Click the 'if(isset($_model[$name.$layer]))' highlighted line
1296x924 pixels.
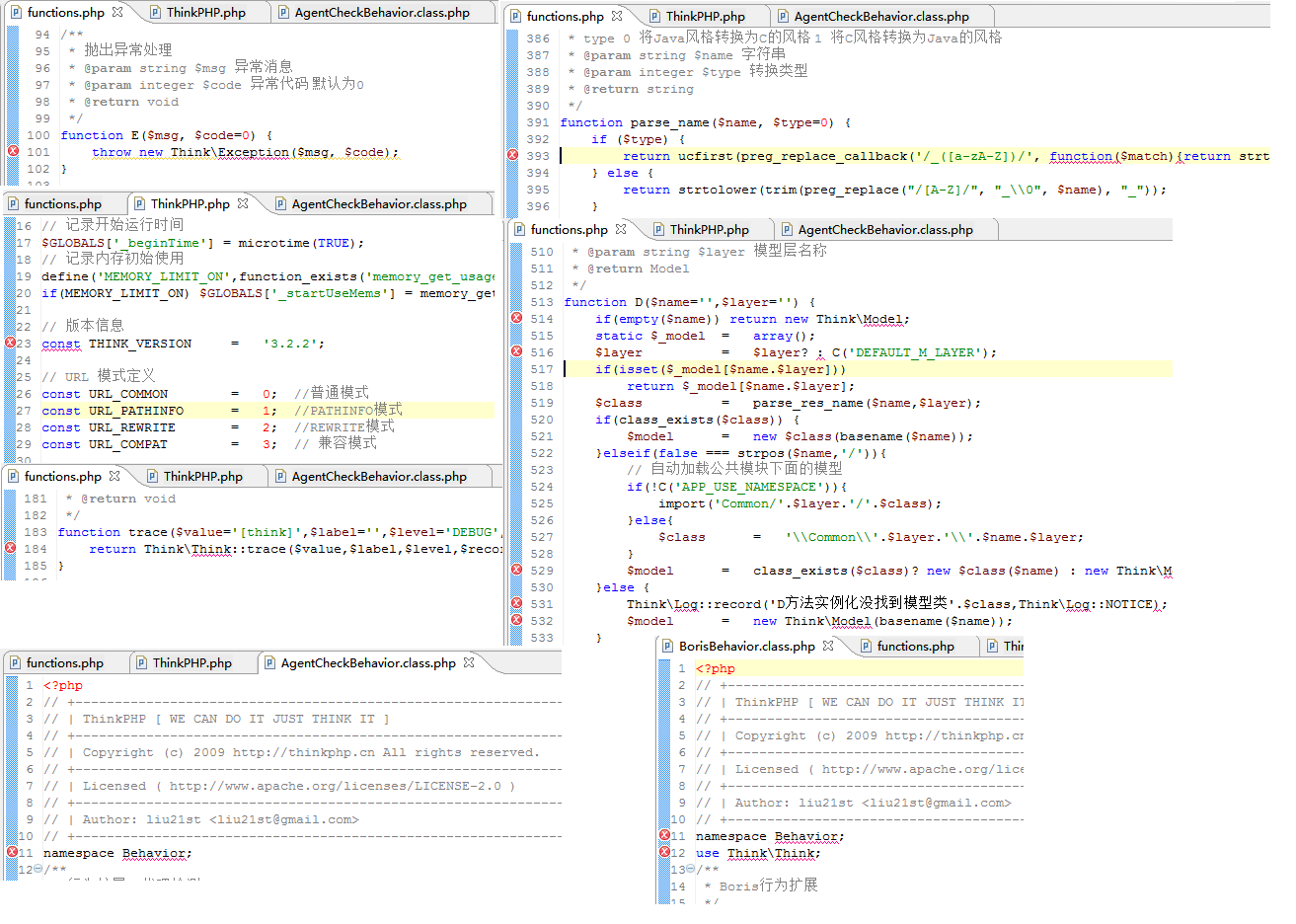pyautogui.click(x=721, y=369)
